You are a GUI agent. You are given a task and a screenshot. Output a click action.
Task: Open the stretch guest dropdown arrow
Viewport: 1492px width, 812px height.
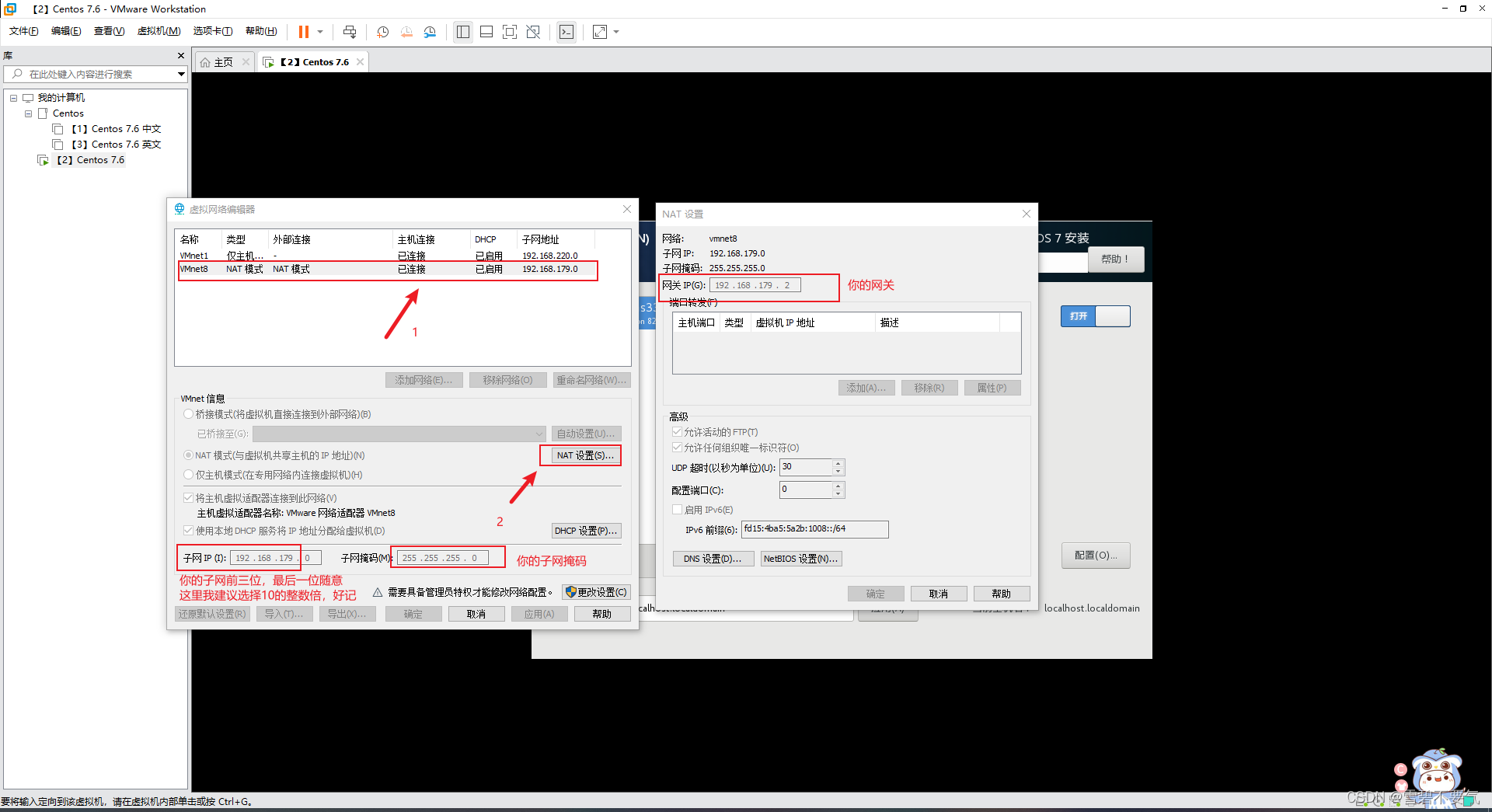[x=616, y=32]
